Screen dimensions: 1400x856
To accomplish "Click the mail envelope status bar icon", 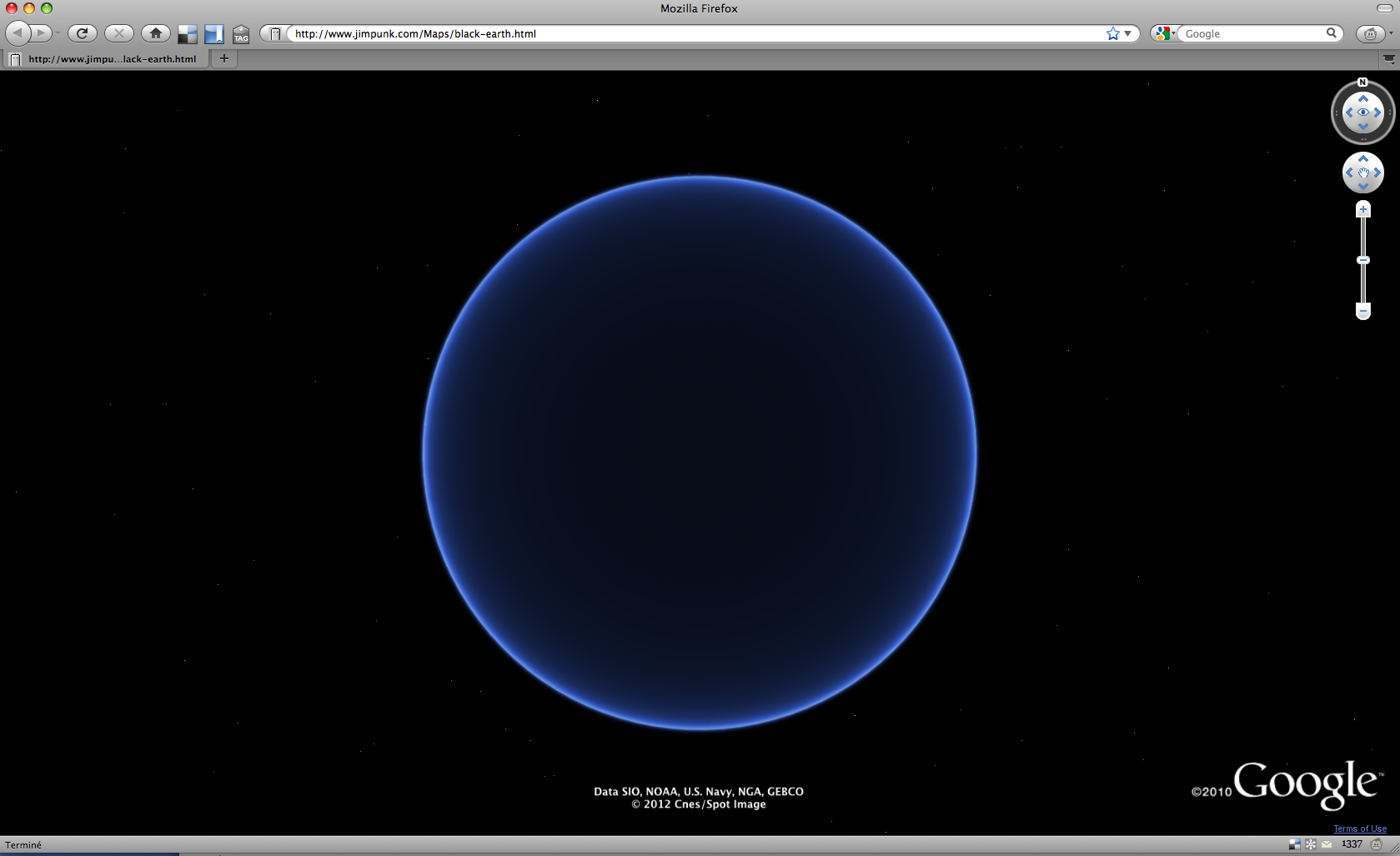I will click(x=1327, y=844).
